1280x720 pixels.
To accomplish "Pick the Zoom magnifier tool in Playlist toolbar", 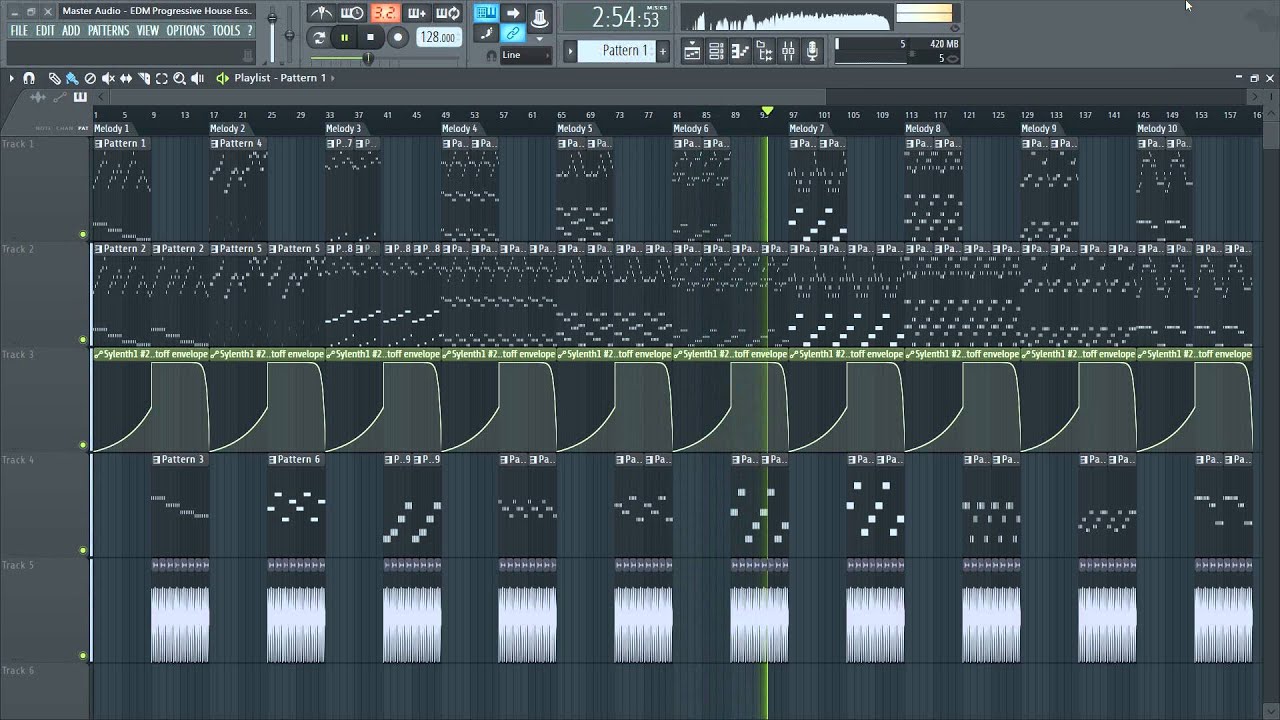I will click(x=180, y=78).
